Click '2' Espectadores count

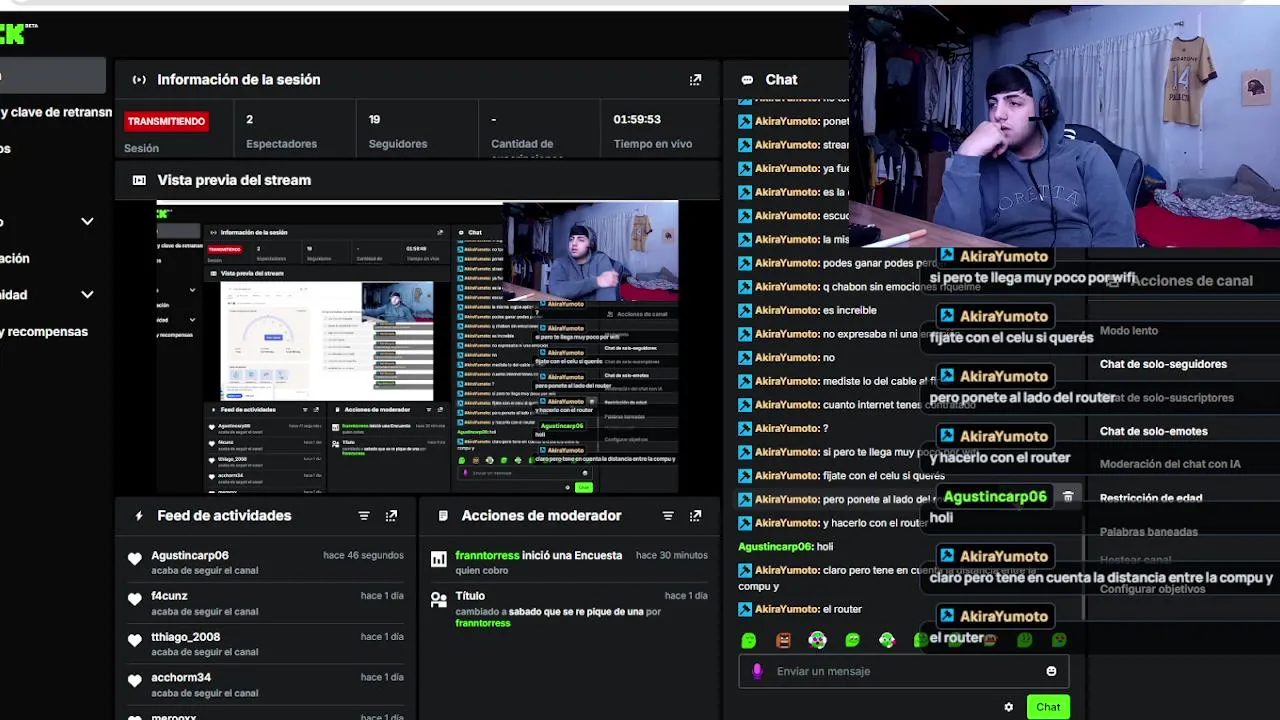coord(249,119)
